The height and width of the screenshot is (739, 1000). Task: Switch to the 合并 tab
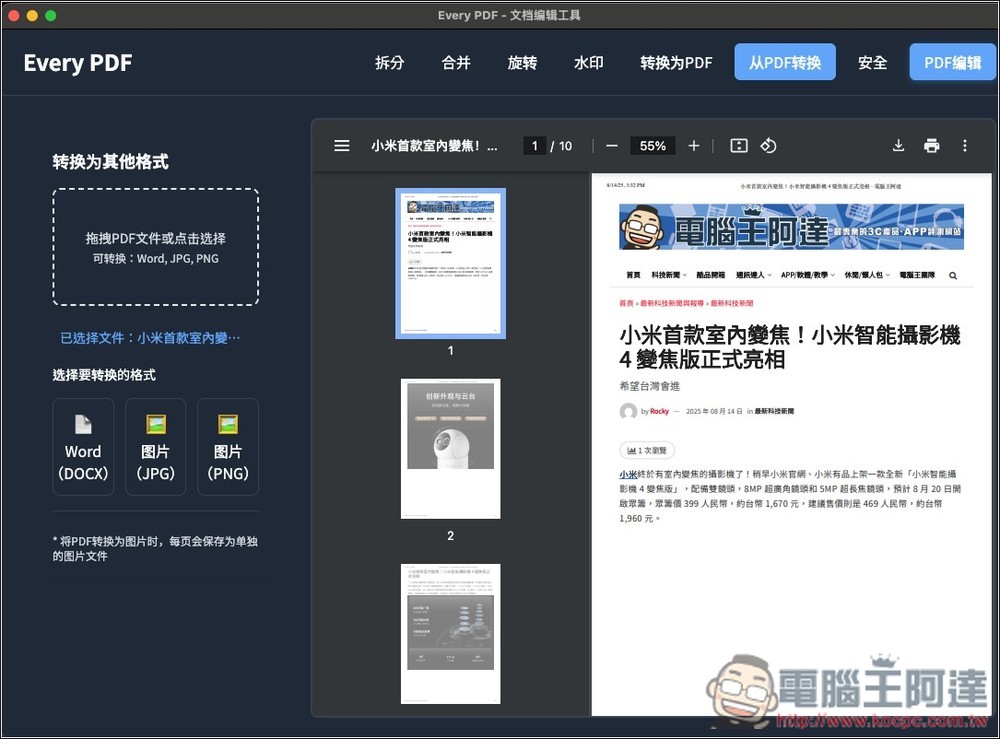click(x=456, y=62)
